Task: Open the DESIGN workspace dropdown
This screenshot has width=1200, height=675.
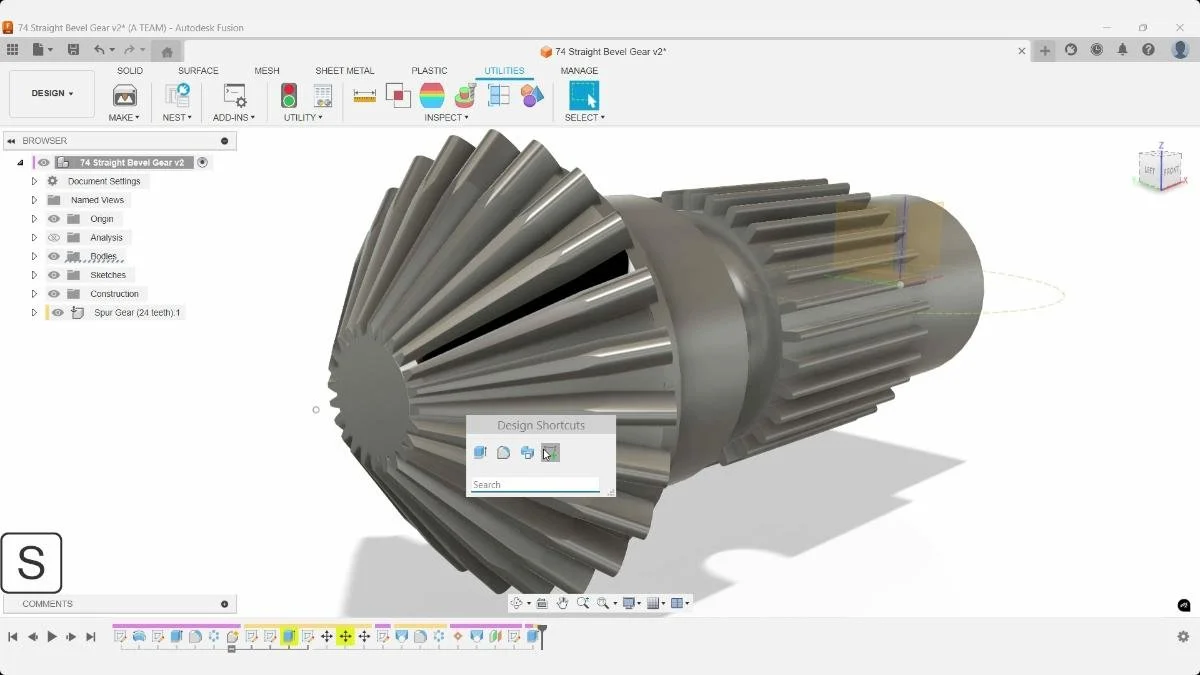Action: click(x=52, y=94)
